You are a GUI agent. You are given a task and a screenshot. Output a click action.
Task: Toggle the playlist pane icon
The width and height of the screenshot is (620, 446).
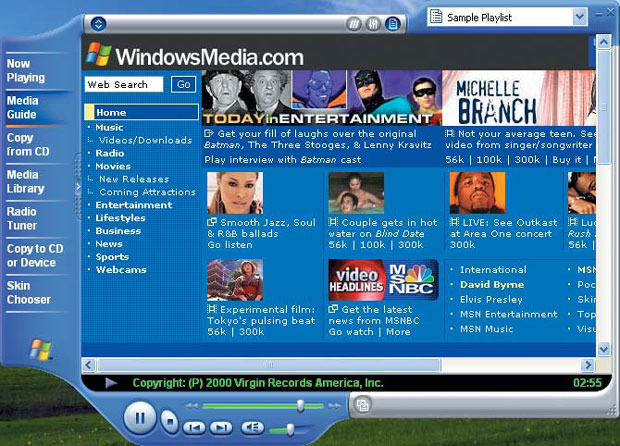point(393,25)
